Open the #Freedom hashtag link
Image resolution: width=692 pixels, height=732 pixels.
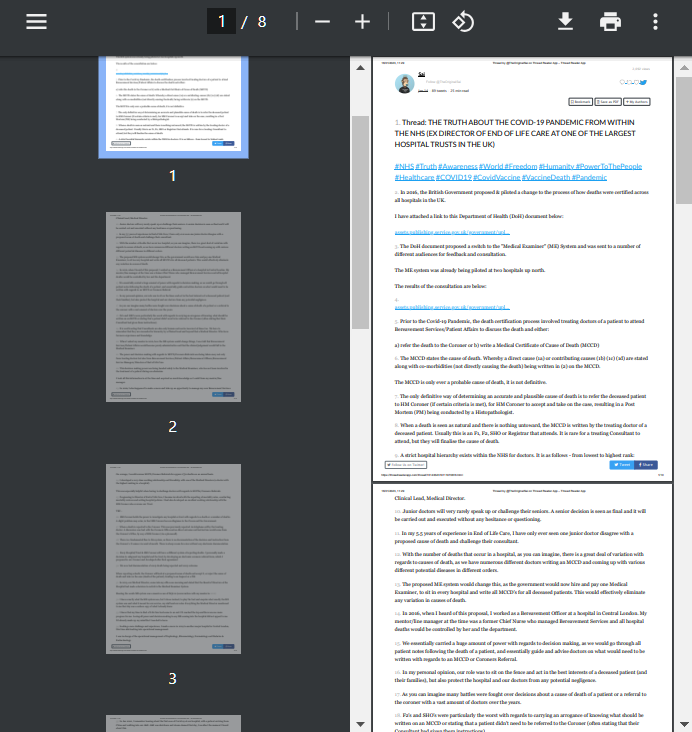(x=521, y=166)
